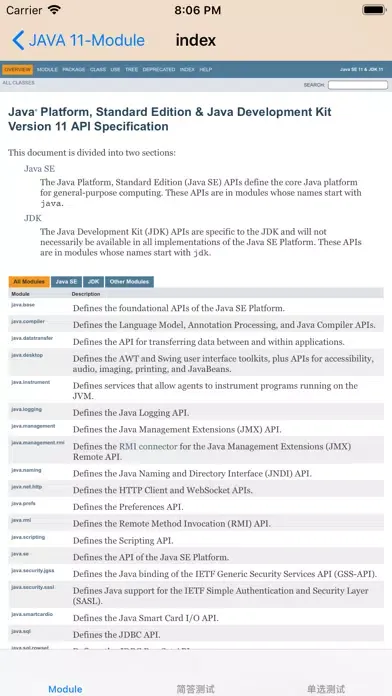Switch to the JDK table tab

click(x=93, y=282)
